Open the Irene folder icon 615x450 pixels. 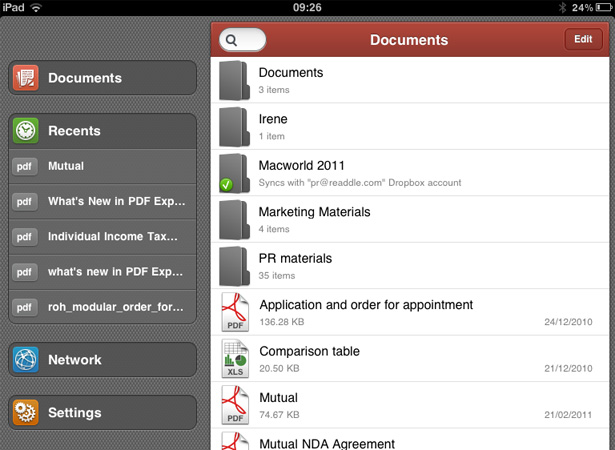[x=234, y=127]
